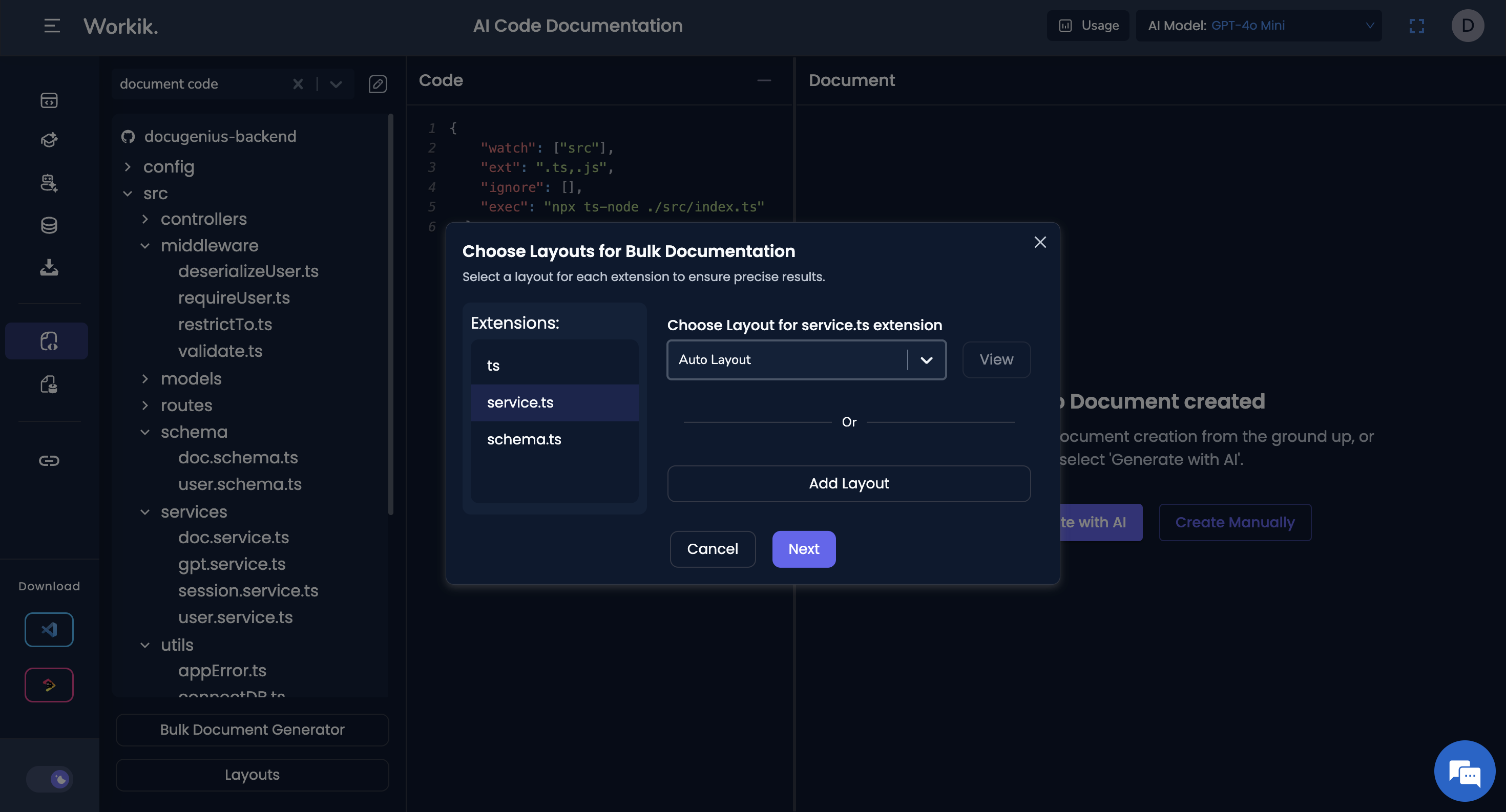Open the gpt.service.ts file

coord(232,564)
